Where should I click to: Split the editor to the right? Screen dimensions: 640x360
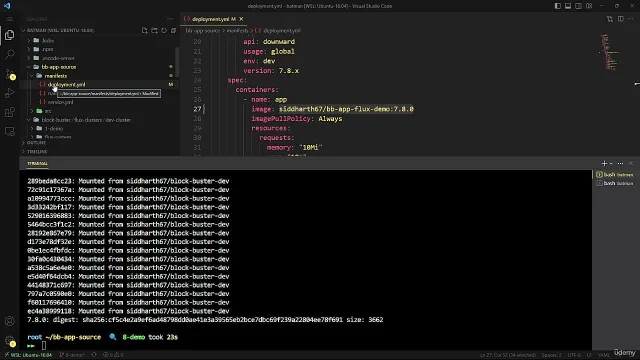(620, 19)
